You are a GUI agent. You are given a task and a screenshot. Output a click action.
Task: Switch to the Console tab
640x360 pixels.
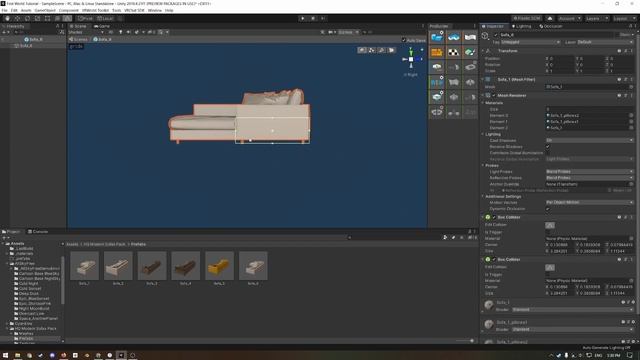pyautogui.click(x=38, y=231)
